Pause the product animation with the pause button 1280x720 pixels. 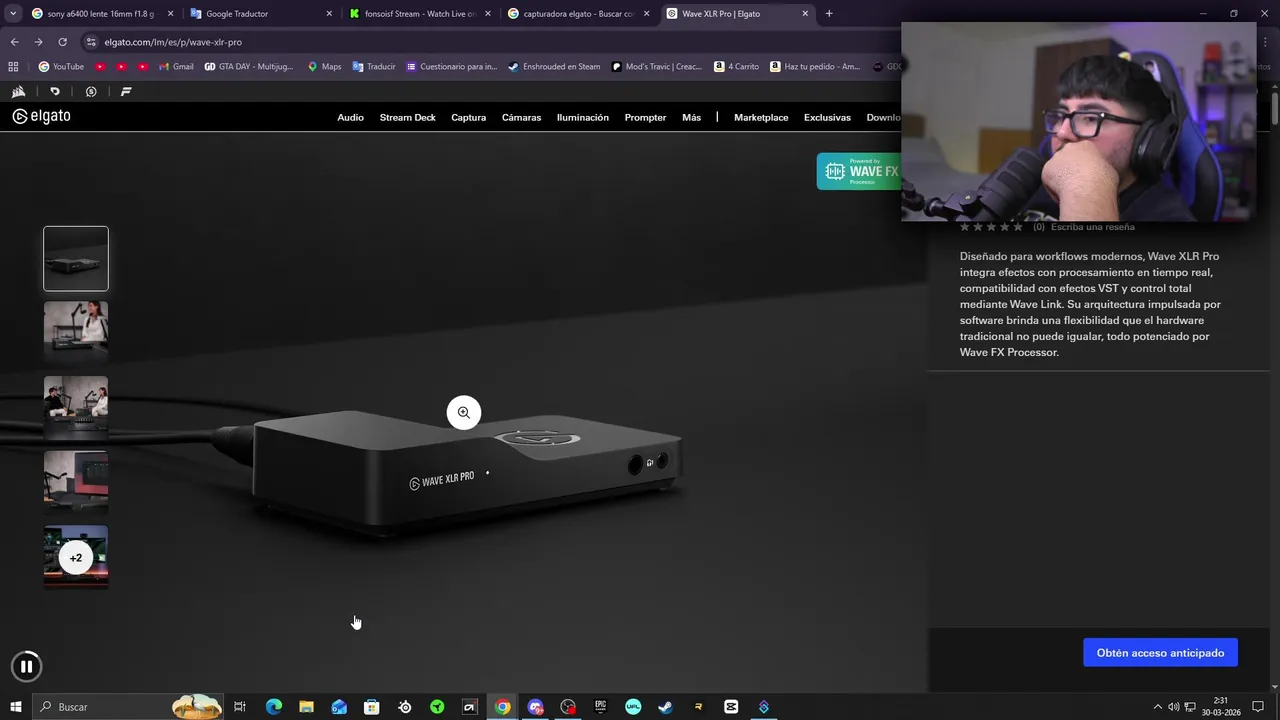(x=27, y=666)
